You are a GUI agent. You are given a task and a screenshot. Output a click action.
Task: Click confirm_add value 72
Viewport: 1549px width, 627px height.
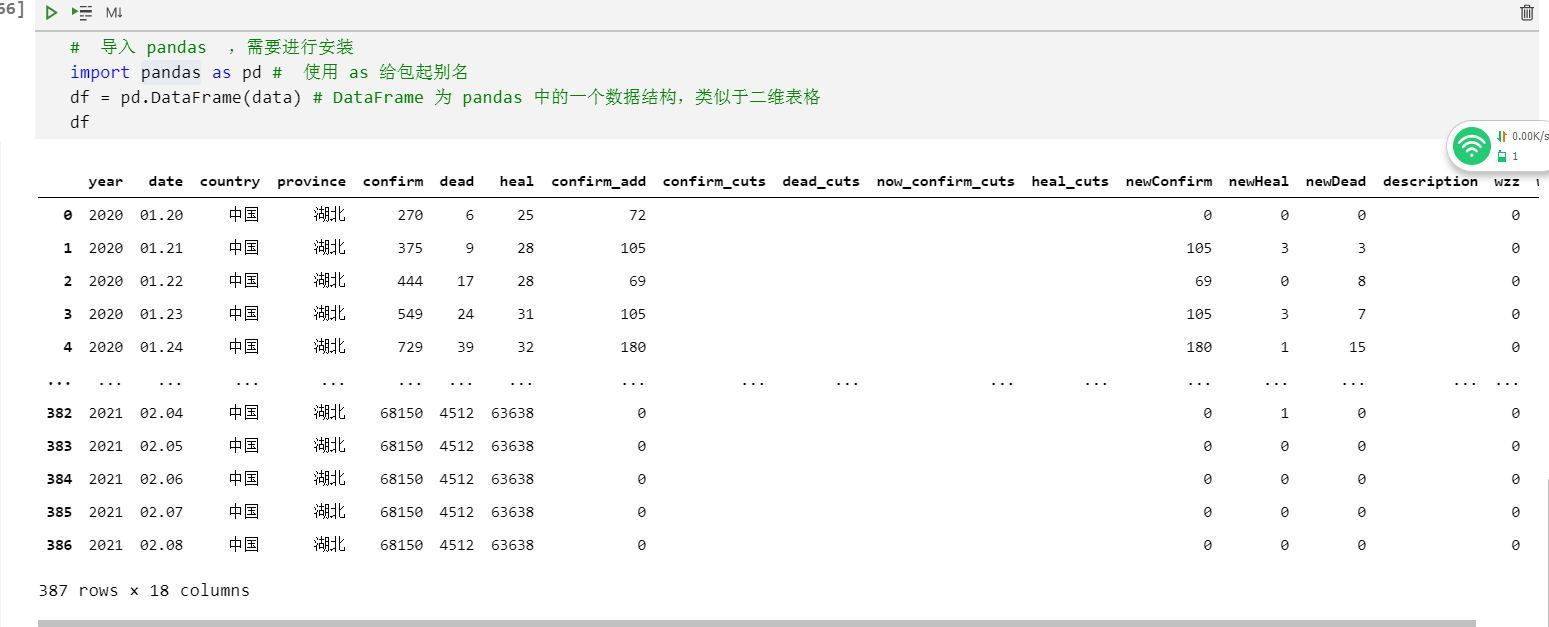(x=637, y=215)
